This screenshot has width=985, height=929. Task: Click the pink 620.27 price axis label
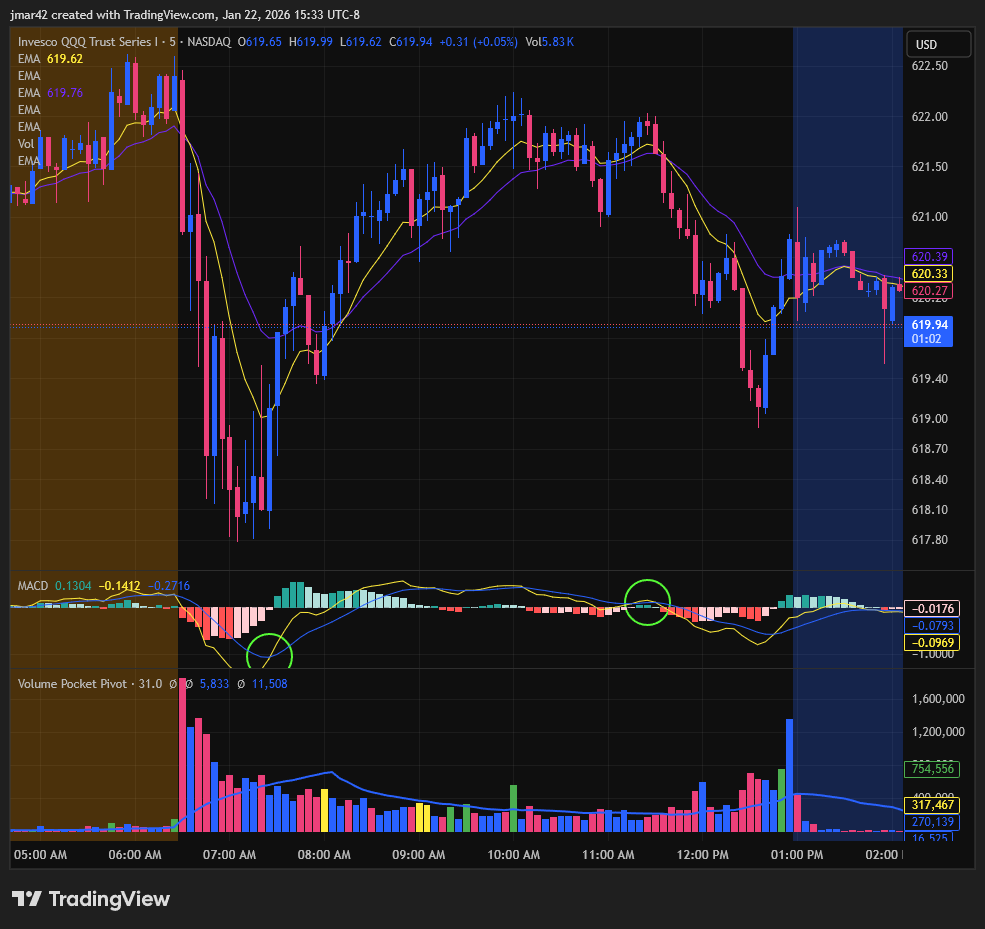[929, 291]
